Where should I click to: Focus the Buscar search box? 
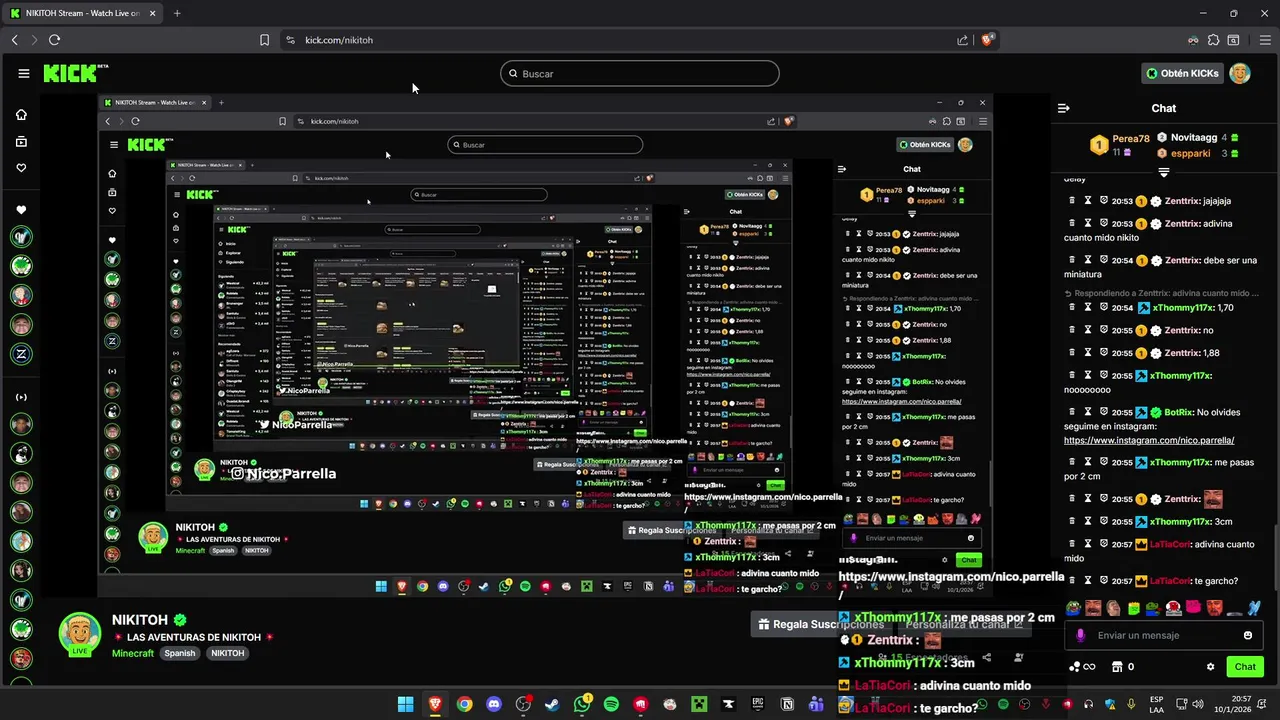click(640, 73)
